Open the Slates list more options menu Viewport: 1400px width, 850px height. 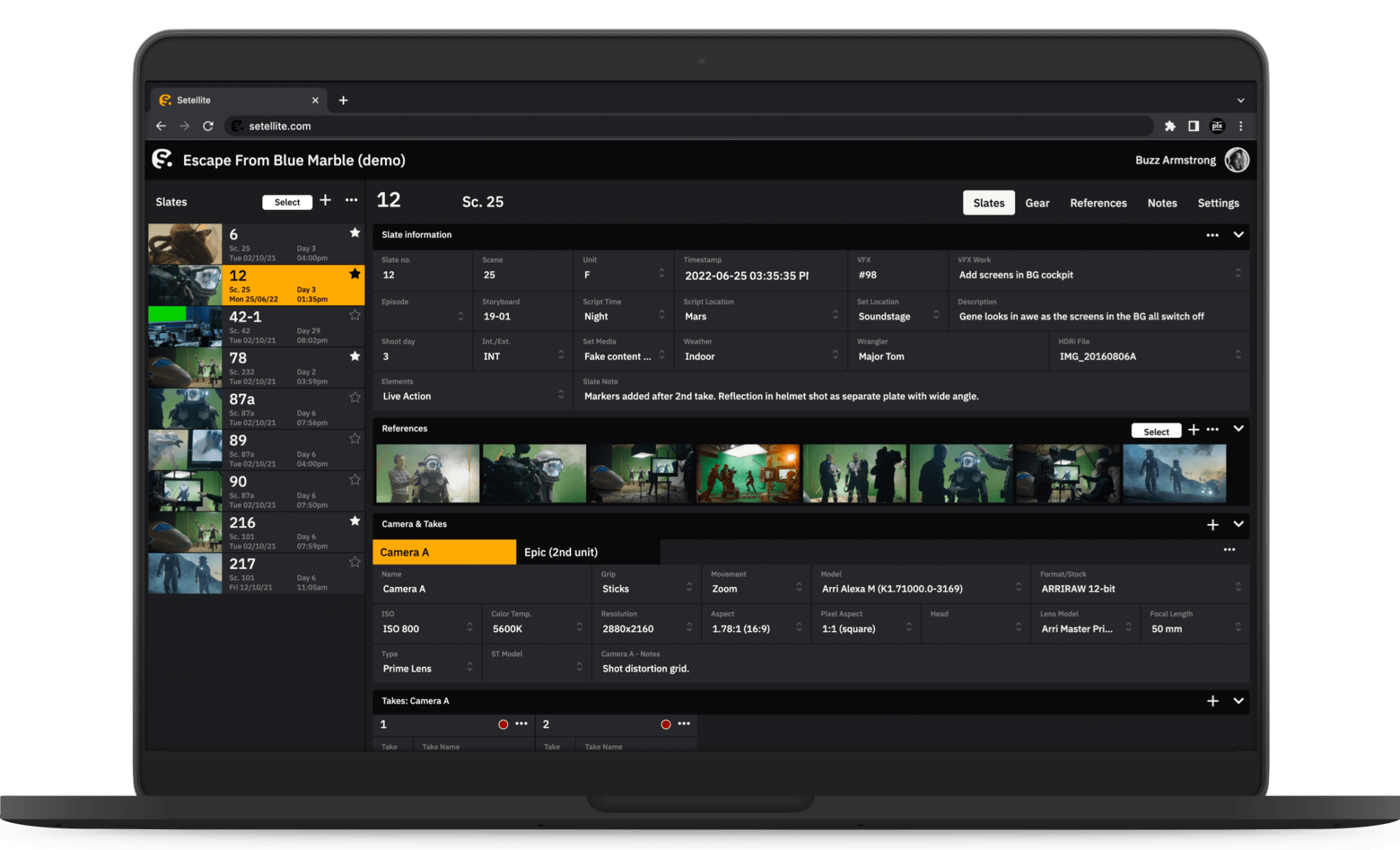point(351,201)
